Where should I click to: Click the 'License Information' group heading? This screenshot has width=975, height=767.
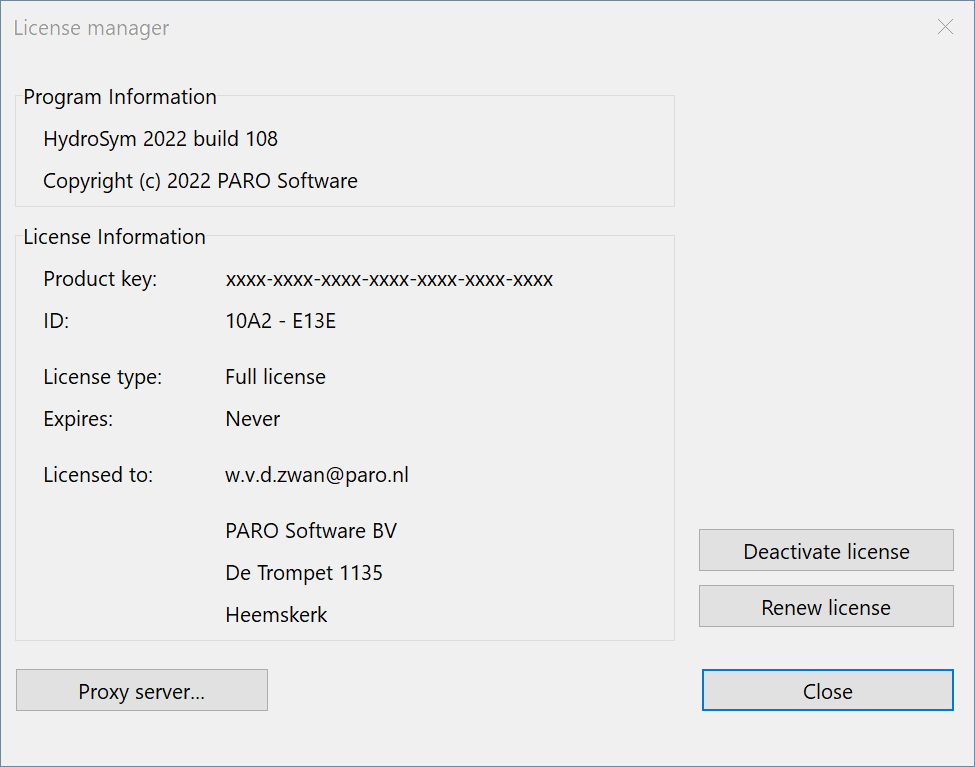[114, 237]
